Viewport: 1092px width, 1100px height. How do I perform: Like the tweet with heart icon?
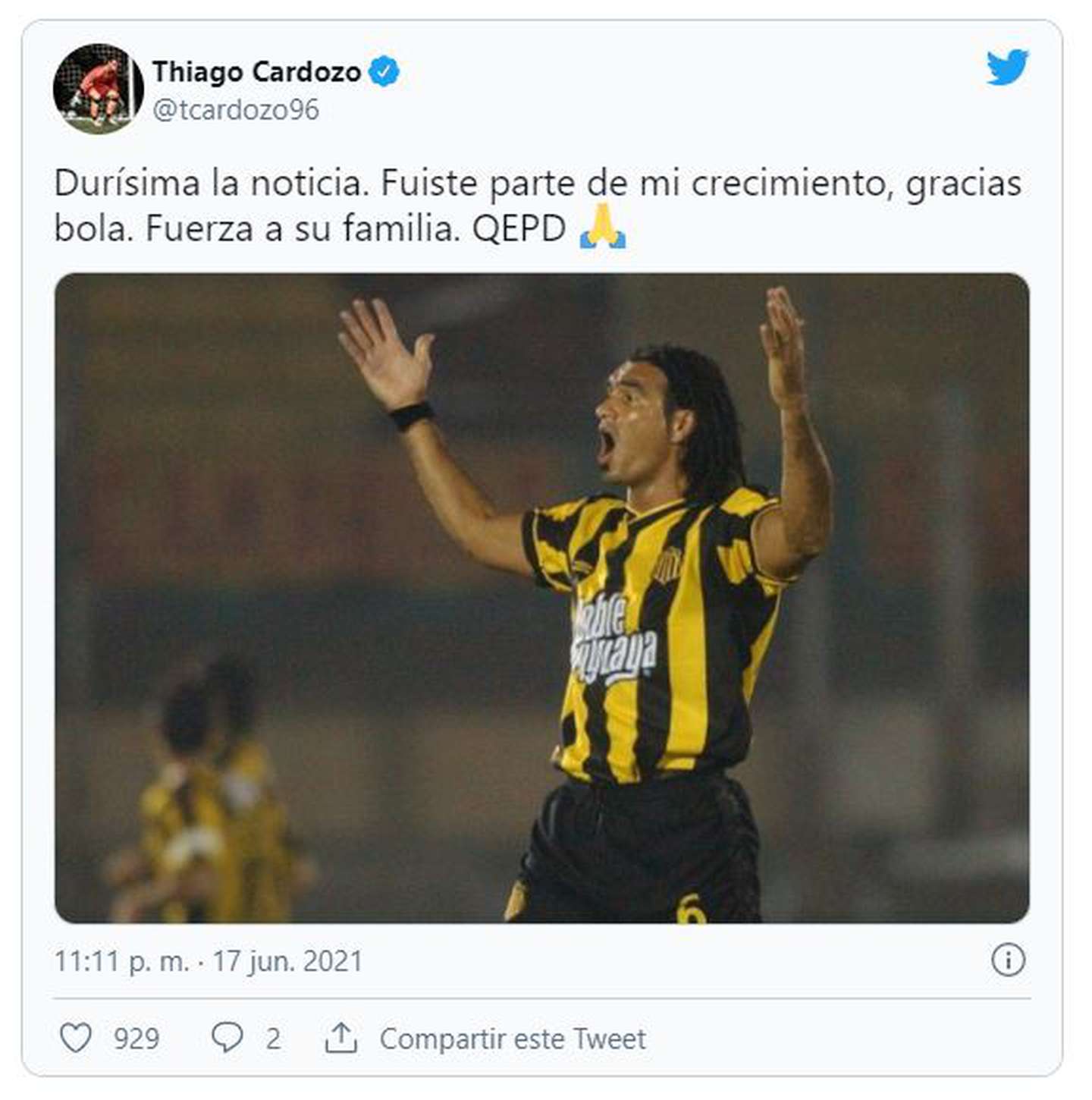[76, 1037]
